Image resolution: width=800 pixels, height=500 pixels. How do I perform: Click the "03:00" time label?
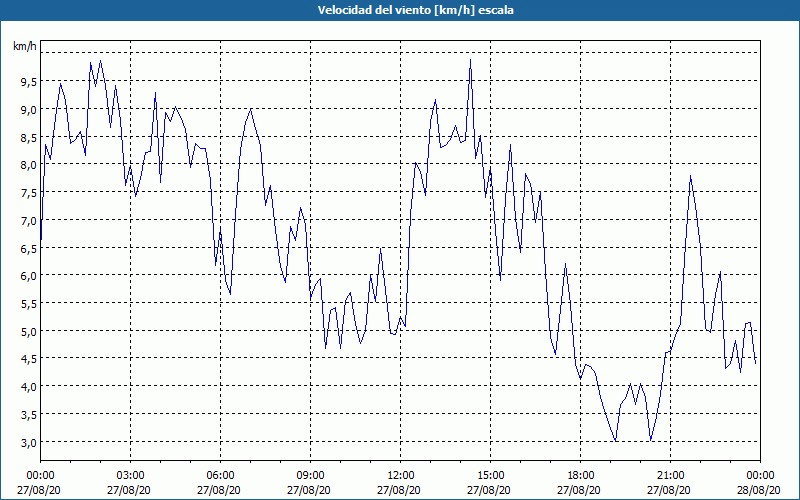click(x=130, y=476)
